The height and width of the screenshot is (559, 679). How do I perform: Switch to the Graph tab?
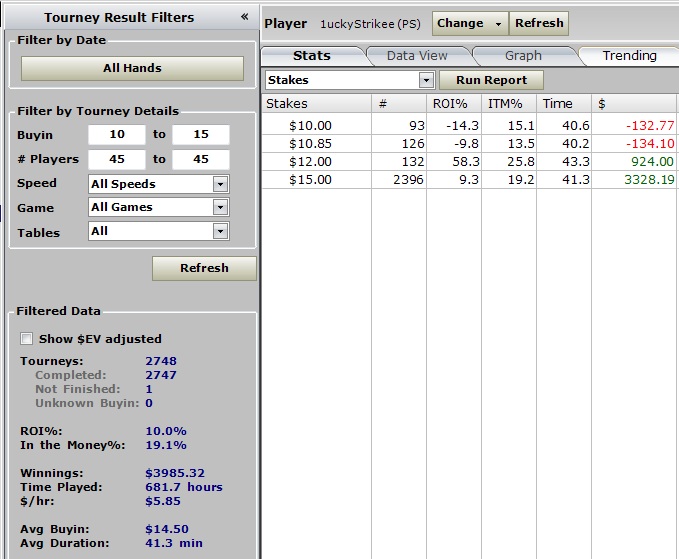523,56
